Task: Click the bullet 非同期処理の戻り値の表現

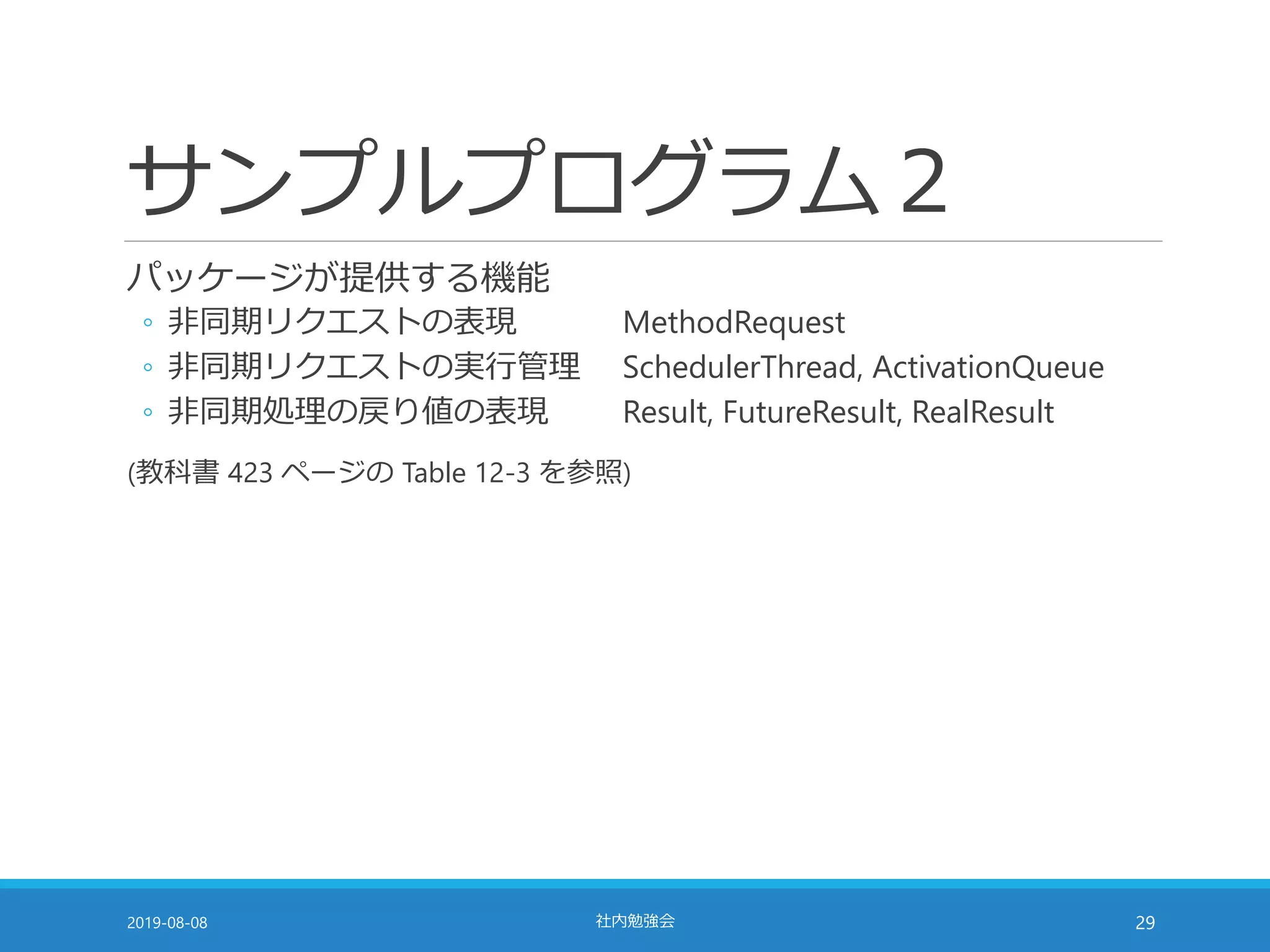Action: (x=358, y=412)
